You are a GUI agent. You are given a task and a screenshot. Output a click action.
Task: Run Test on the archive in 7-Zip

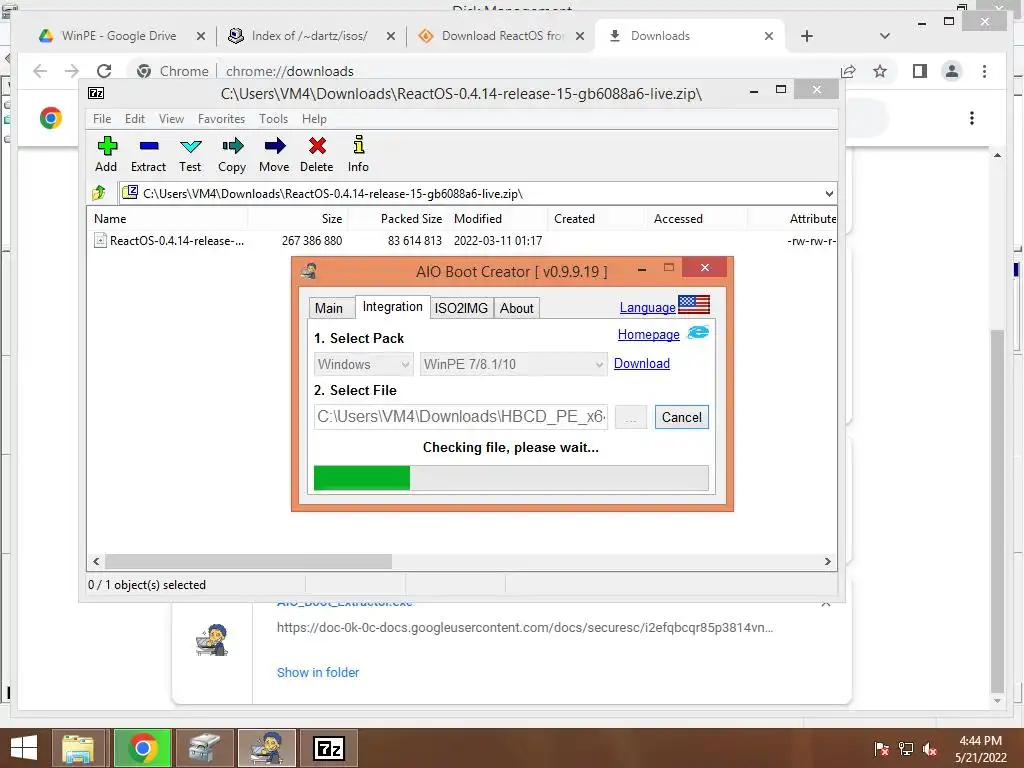pyautogui.click(x=190, y=154)
